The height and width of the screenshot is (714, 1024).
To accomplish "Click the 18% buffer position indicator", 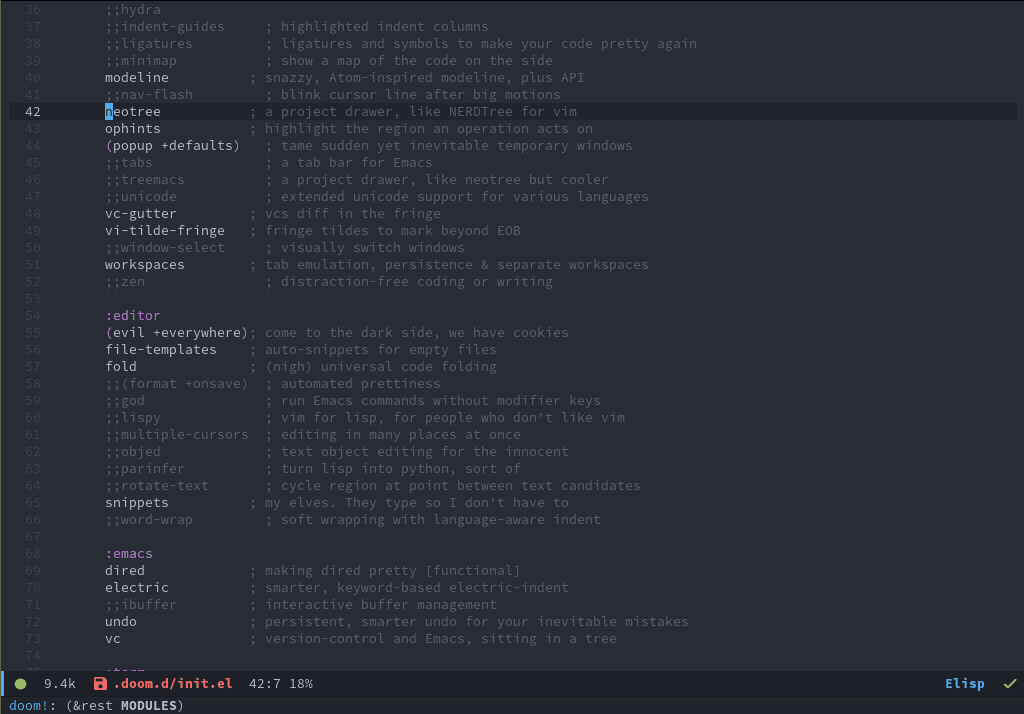I will click(x=301, y=684).
